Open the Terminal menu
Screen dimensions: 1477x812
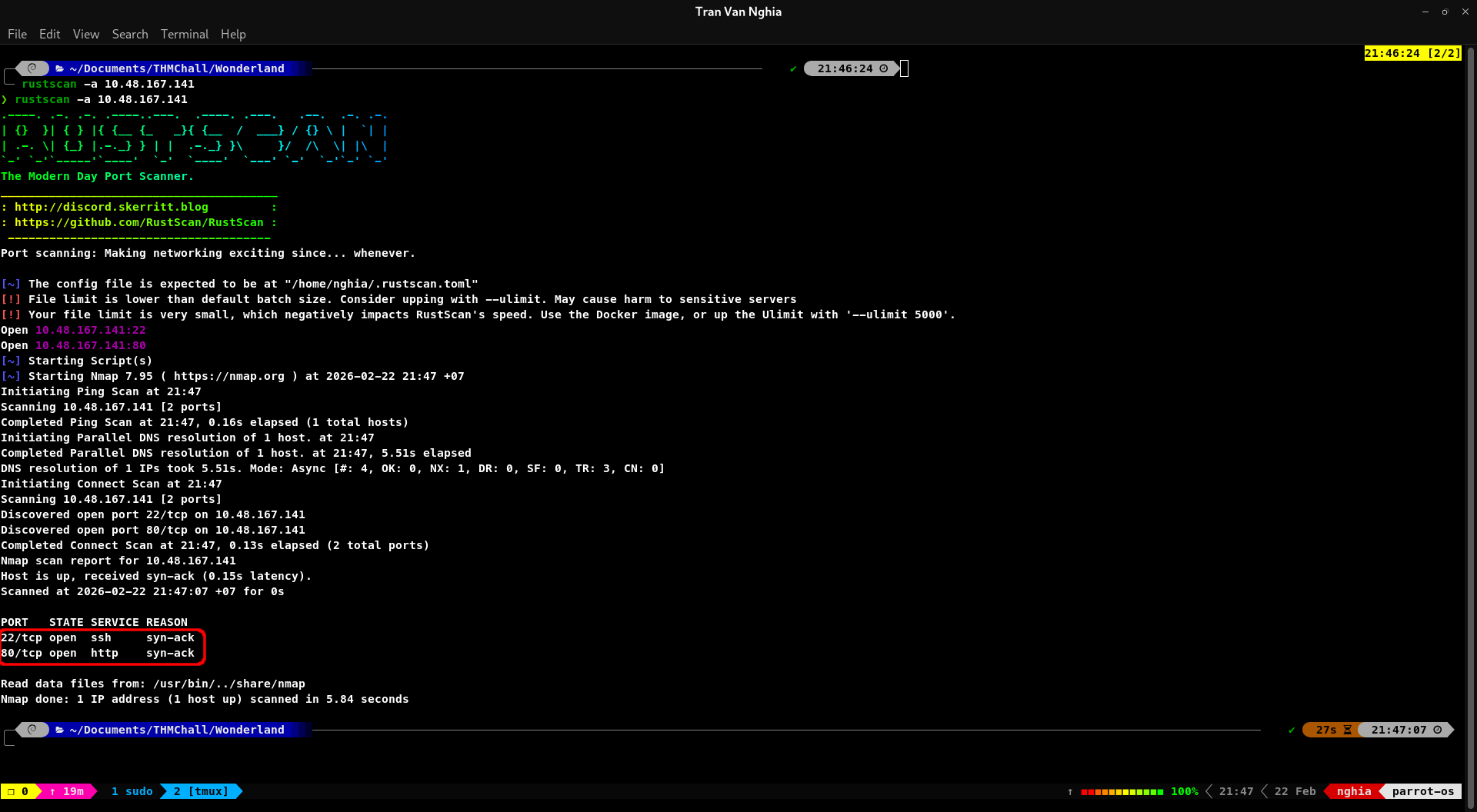point(184,34)
